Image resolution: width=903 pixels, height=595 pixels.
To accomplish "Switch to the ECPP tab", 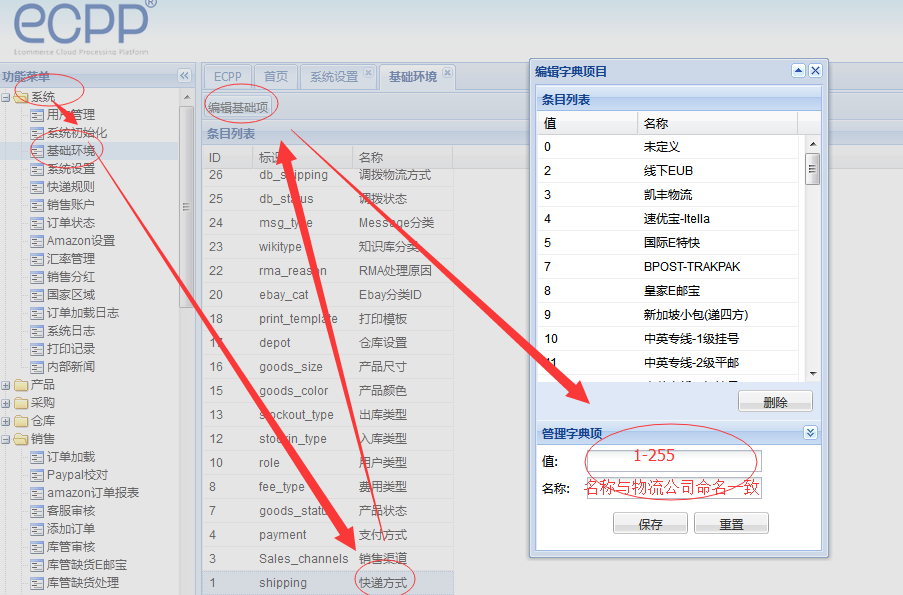I will click(227, 77).
